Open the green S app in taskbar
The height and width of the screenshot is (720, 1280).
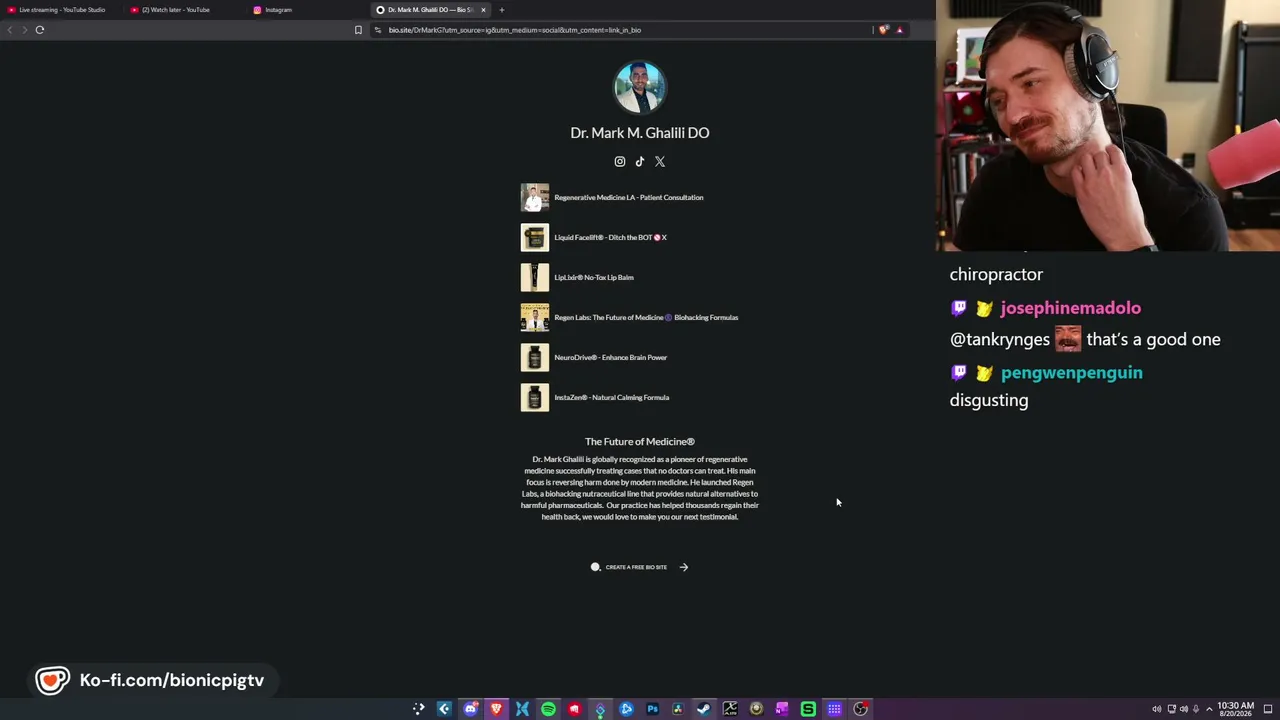click(x=808, y=709)
